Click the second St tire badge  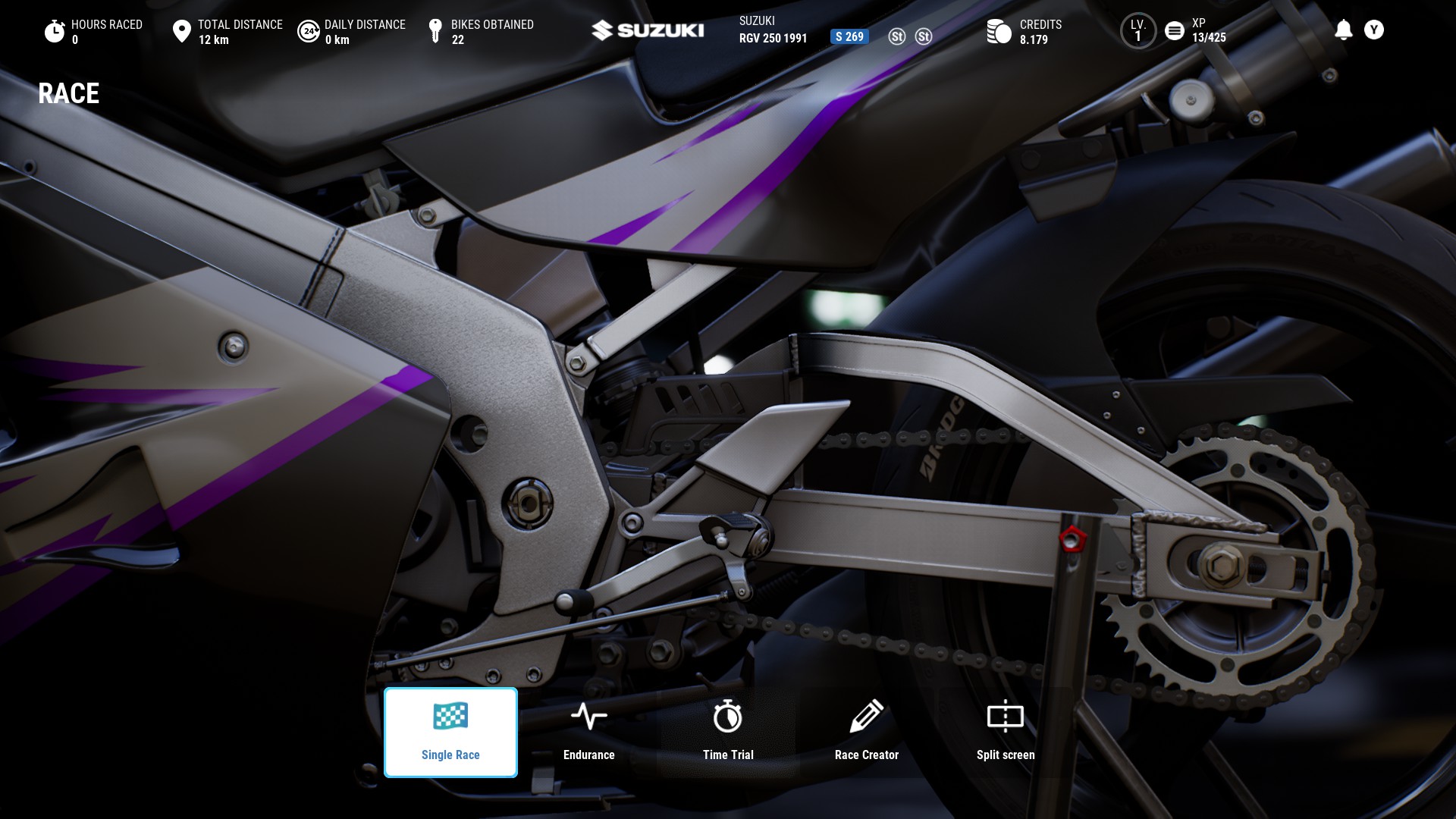click(923, 36)
